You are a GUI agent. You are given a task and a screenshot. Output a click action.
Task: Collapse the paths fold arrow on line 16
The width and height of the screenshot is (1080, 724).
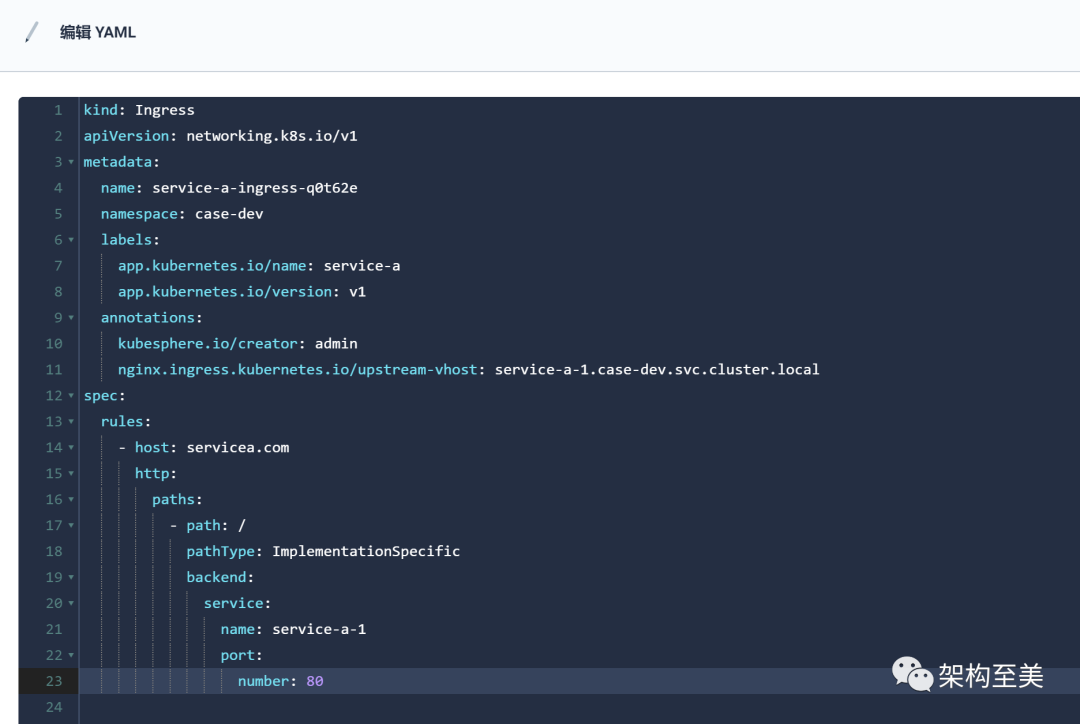[x=71, y=499]
